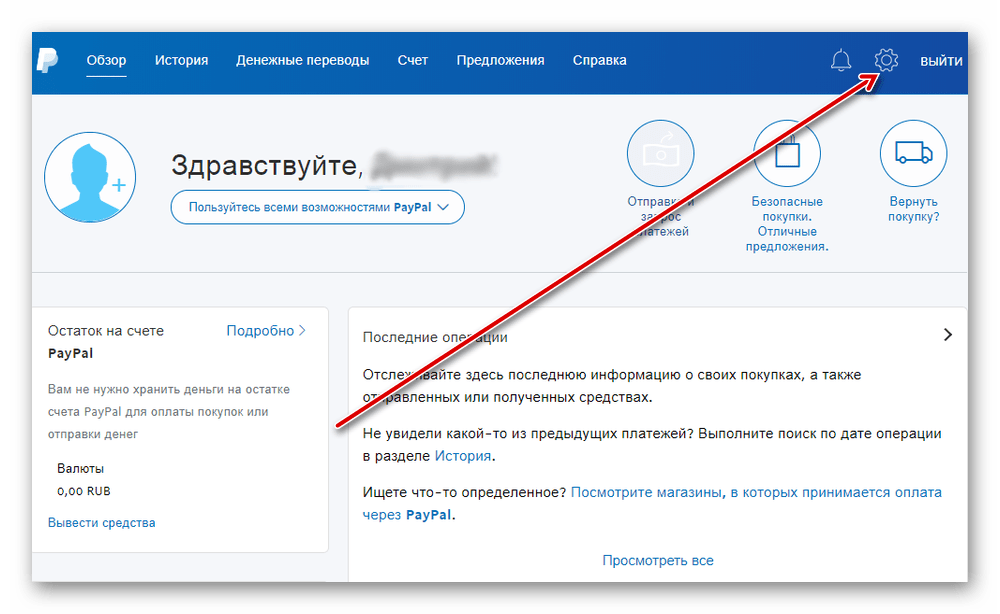Click the 'Вернуть покупку?' label

click(913, 209)
